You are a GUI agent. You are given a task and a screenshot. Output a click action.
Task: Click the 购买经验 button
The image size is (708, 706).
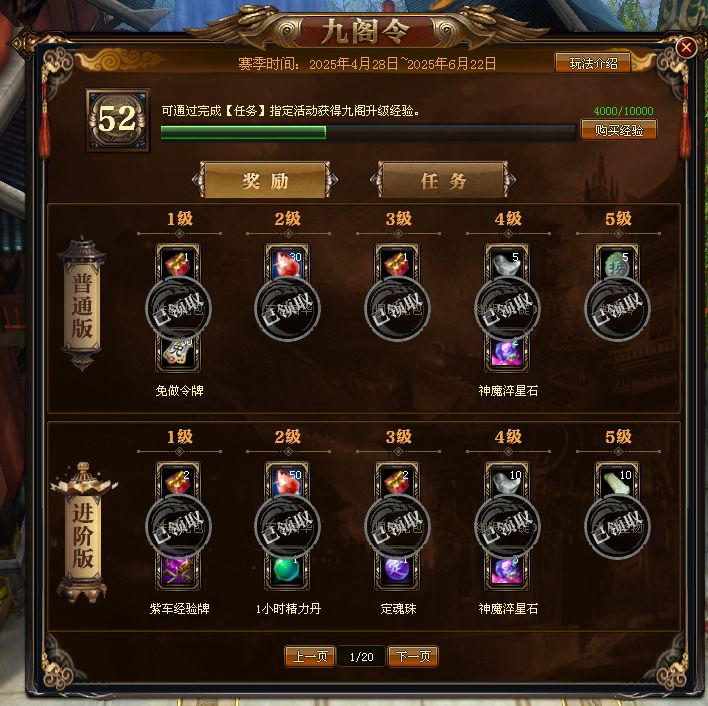(619, 130)
